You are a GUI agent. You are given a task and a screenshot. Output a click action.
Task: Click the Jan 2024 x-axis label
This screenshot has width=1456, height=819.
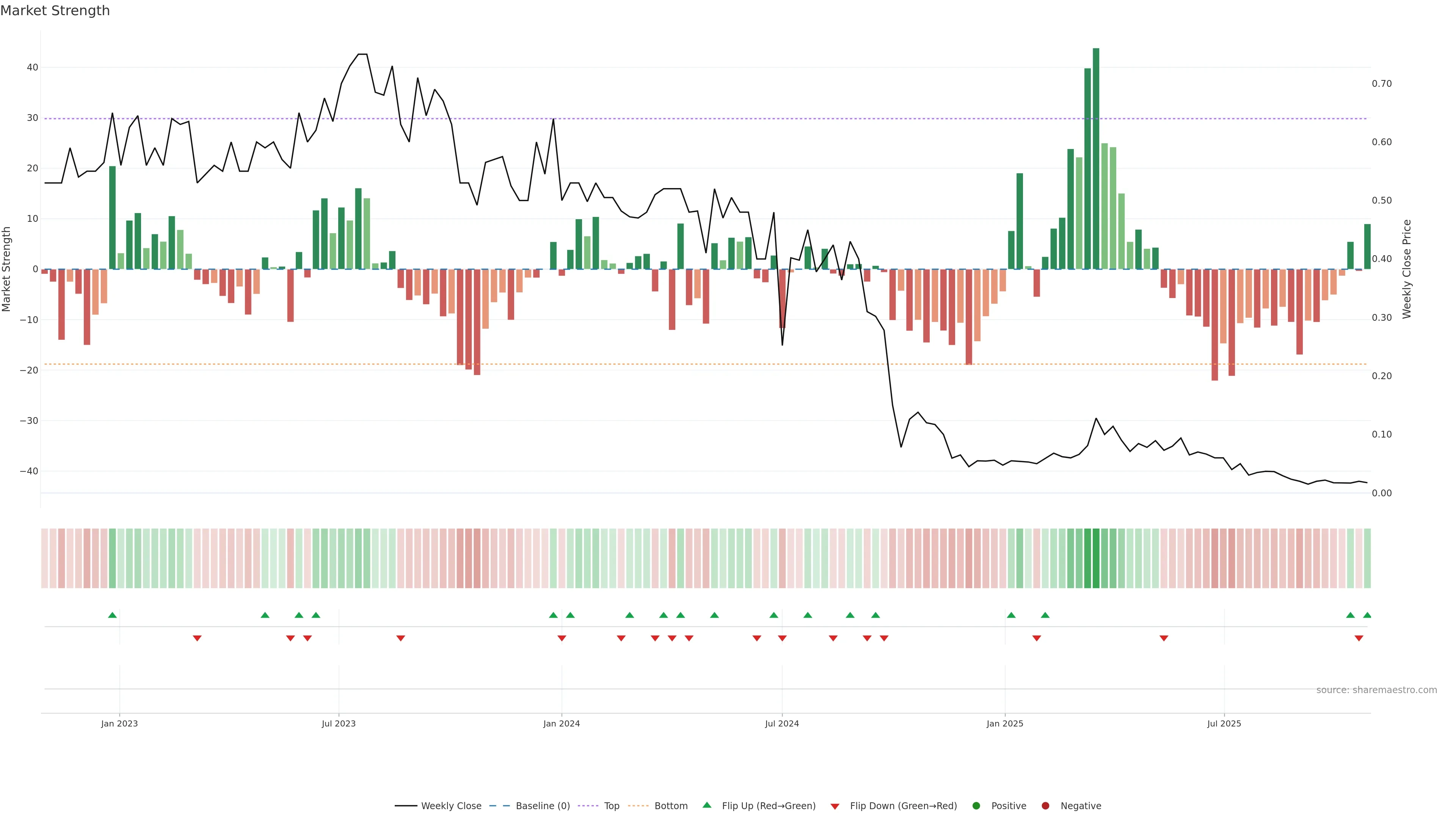point(561,723)
